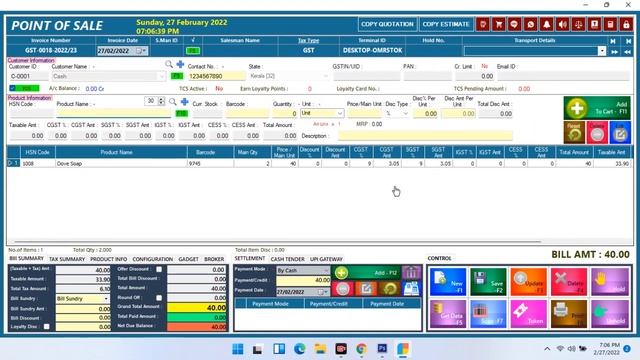Click the speaker sound icon in top toolbar
640x360 pixels.
[562, 24]
